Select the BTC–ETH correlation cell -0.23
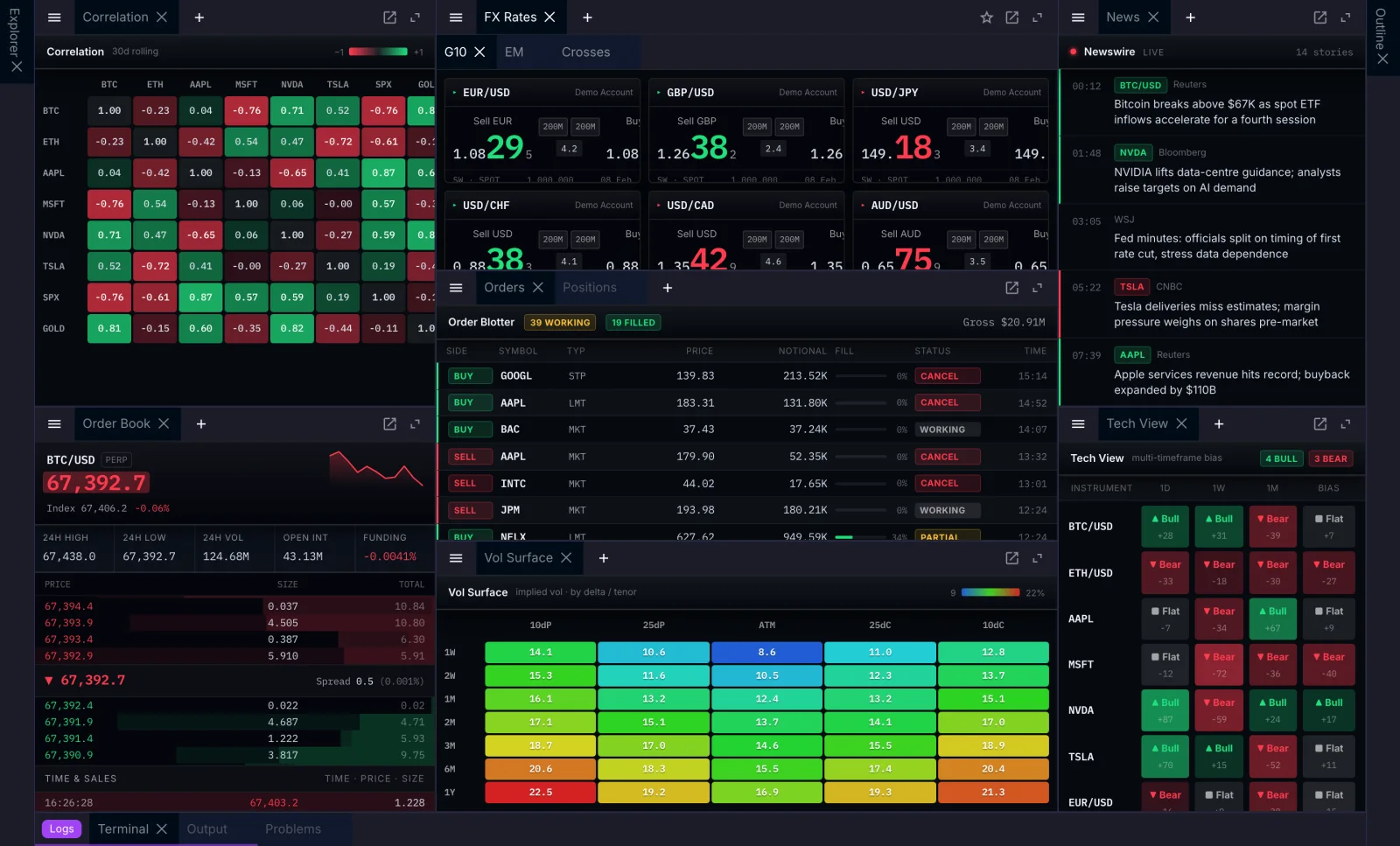Screen dimensions: 1400x846 click(x=156, y=111)
